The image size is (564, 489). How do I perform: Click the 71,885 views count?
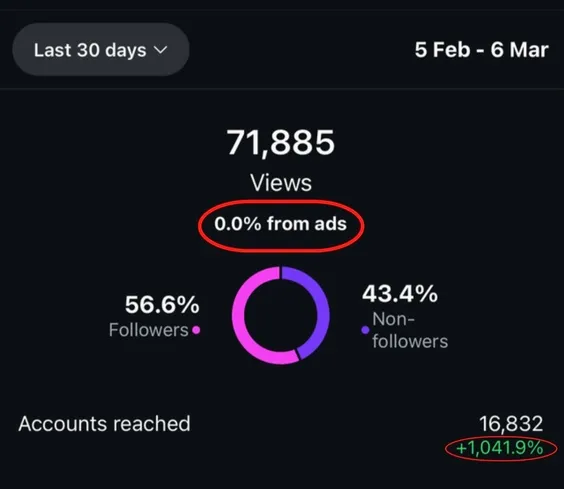[x=281, y=142]
